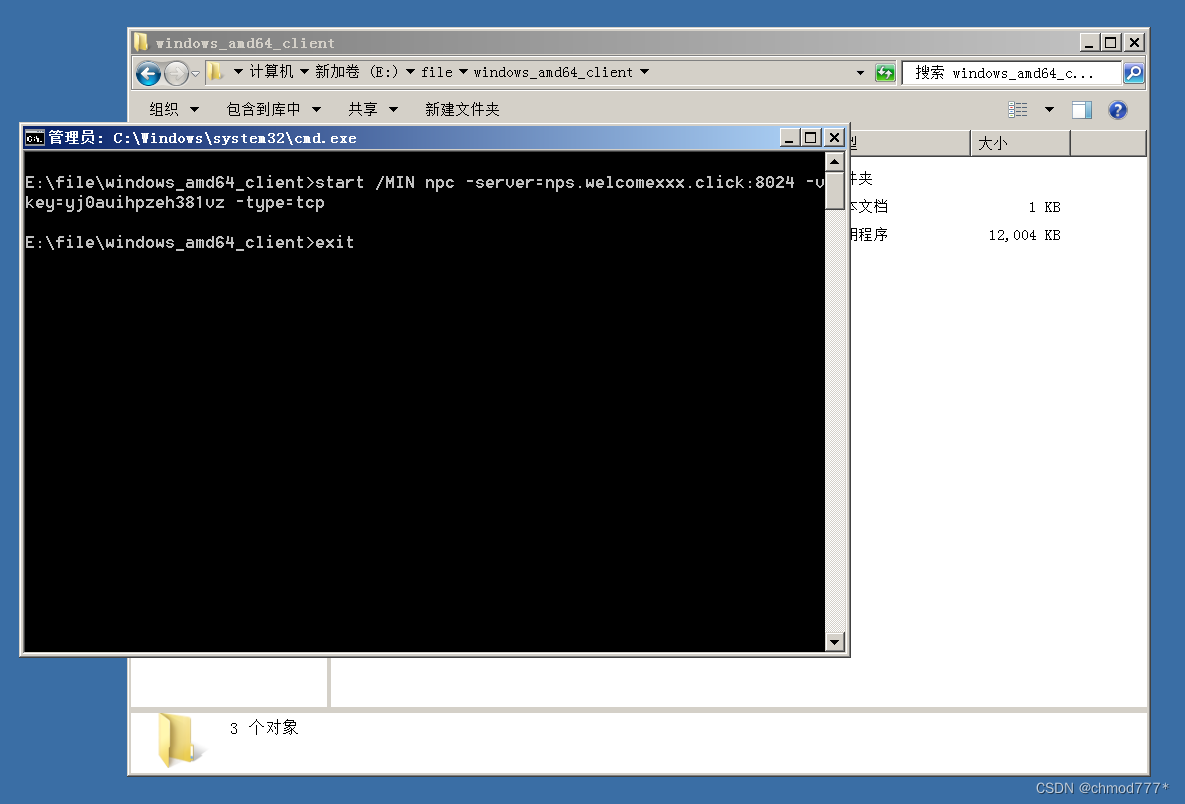Viewport: 1185px width, 804px height.
Task: Click the console scrollbar down arrow
Action: click(x=834, y=643)
